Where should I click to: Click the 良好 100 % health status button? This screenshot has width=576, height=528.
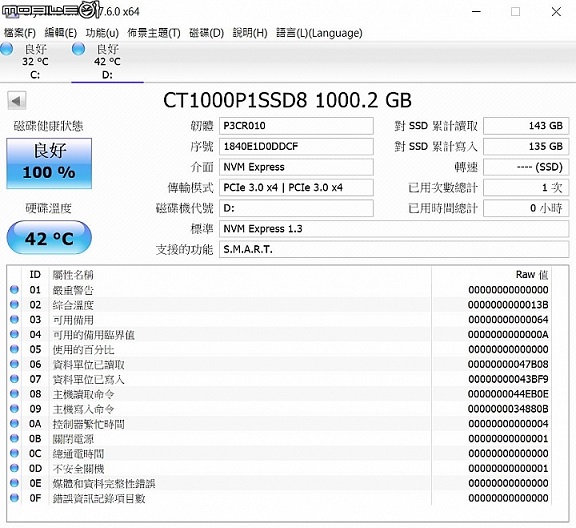pos(49,164)
